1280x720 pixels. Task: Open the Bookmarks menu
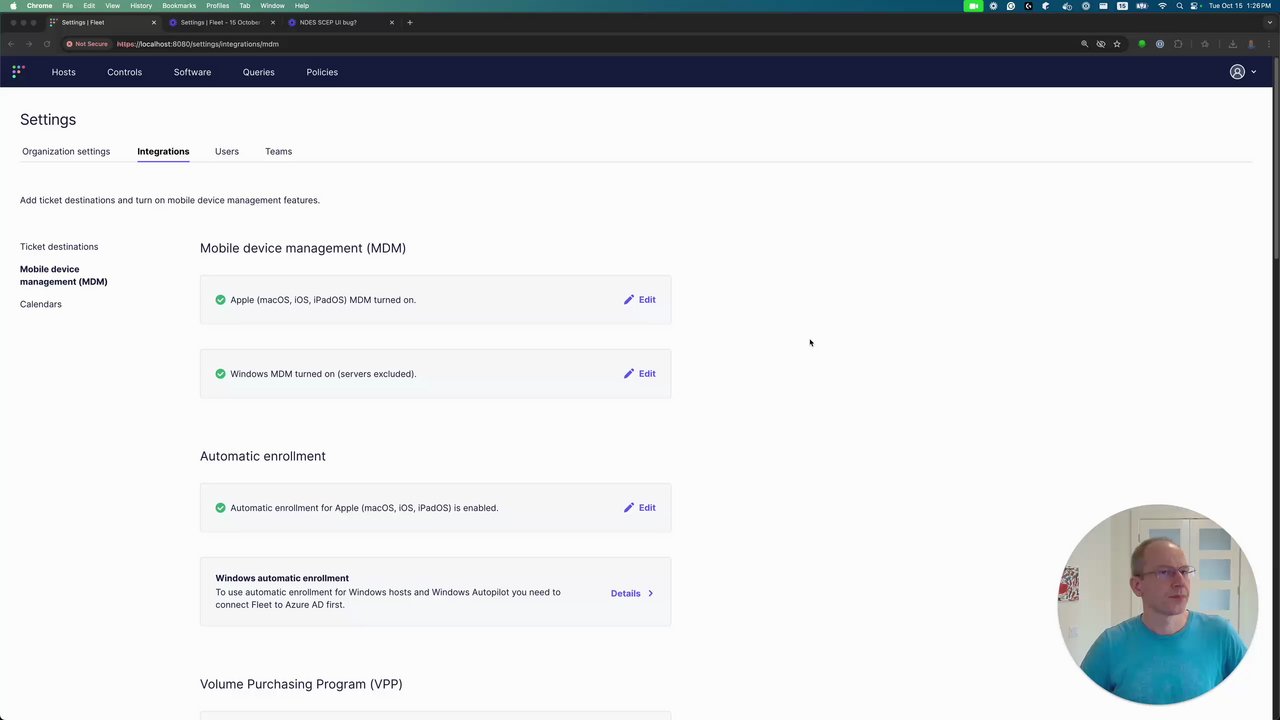179,6
